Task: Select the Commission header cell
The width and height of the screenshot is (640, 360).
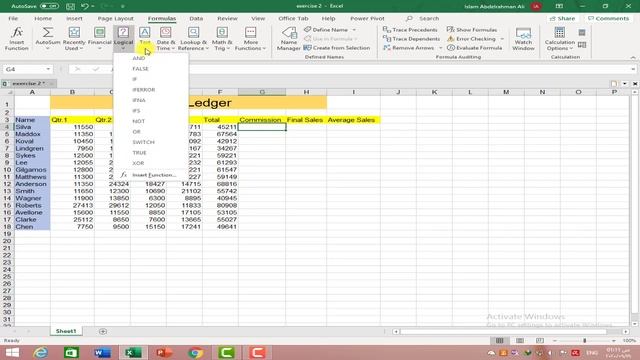Action: (262, 120)
